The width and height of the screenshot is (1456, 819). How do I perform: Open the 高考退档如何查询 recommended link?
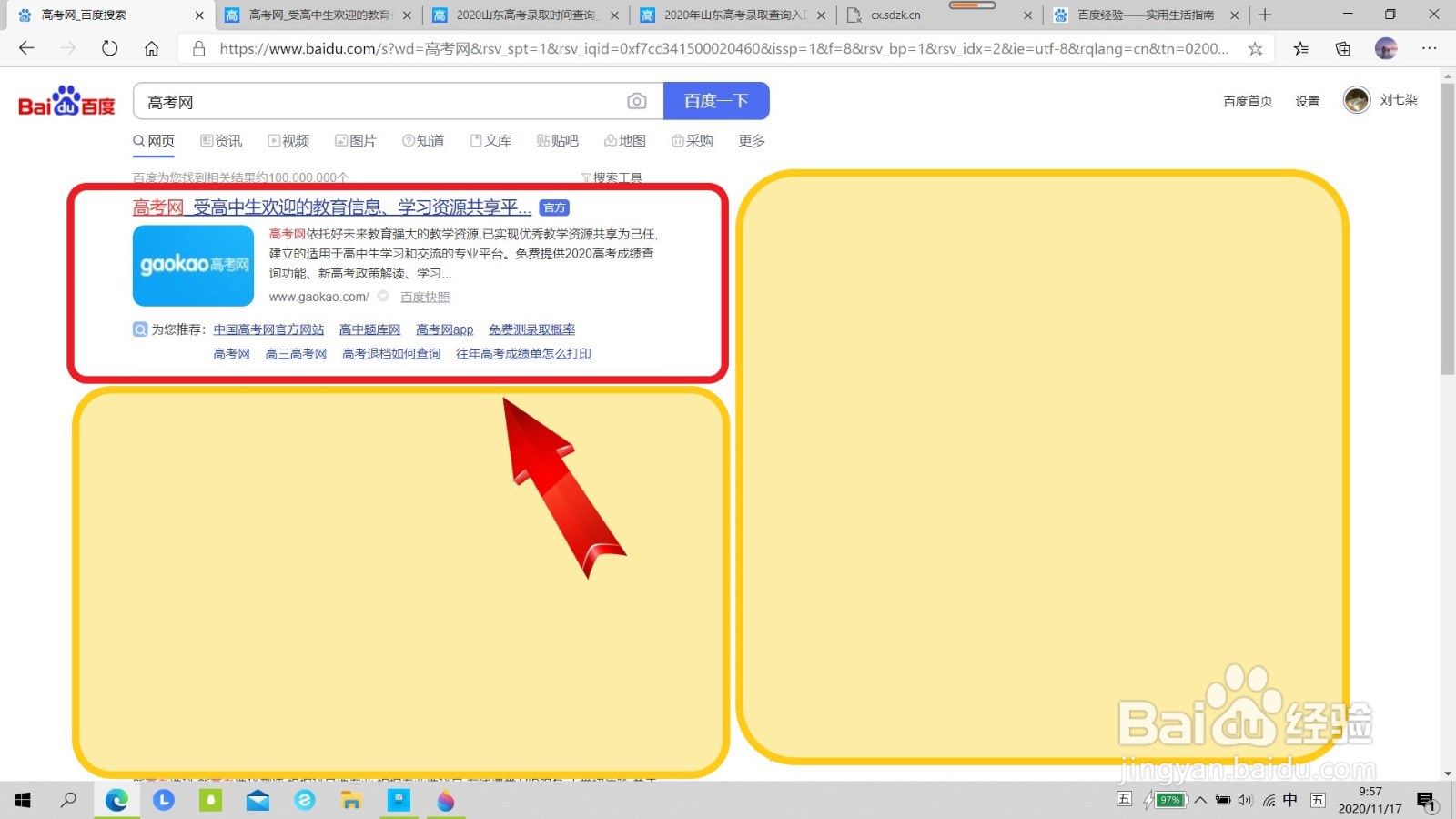pos(391,354)
